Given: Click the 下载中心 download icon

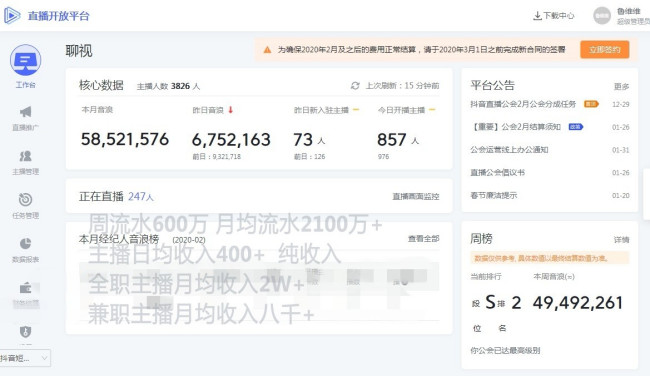Looking at the screenshot, I should [537, 16].
